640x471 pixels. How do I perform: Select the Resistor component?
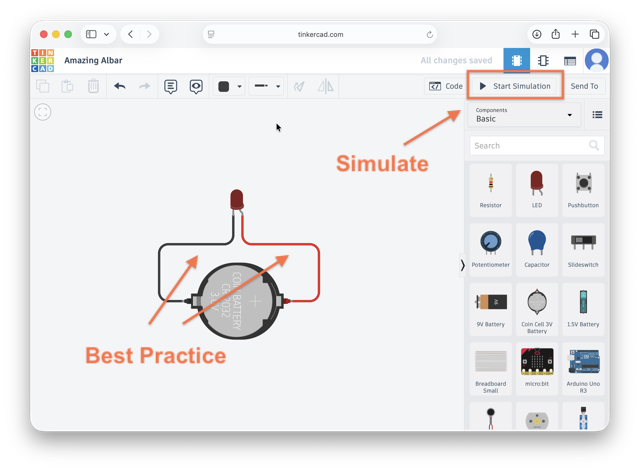491,190
